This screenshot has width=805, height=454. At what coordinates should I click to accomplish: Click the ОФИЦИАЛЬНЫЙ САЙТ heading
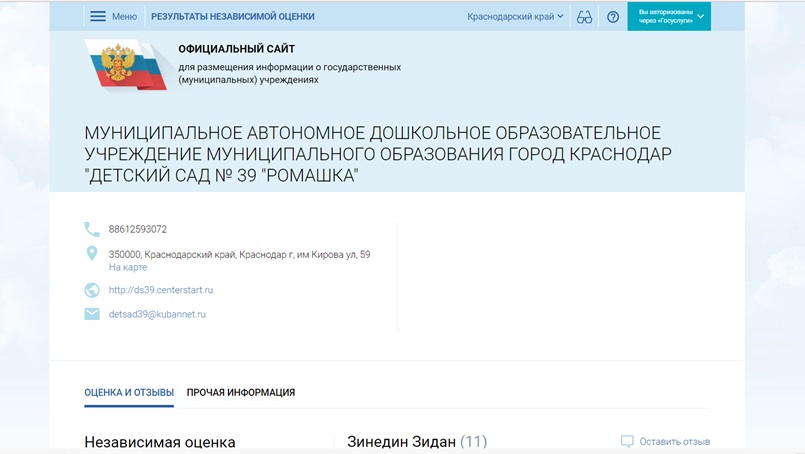pyautogui.click(x=237, y=49)
